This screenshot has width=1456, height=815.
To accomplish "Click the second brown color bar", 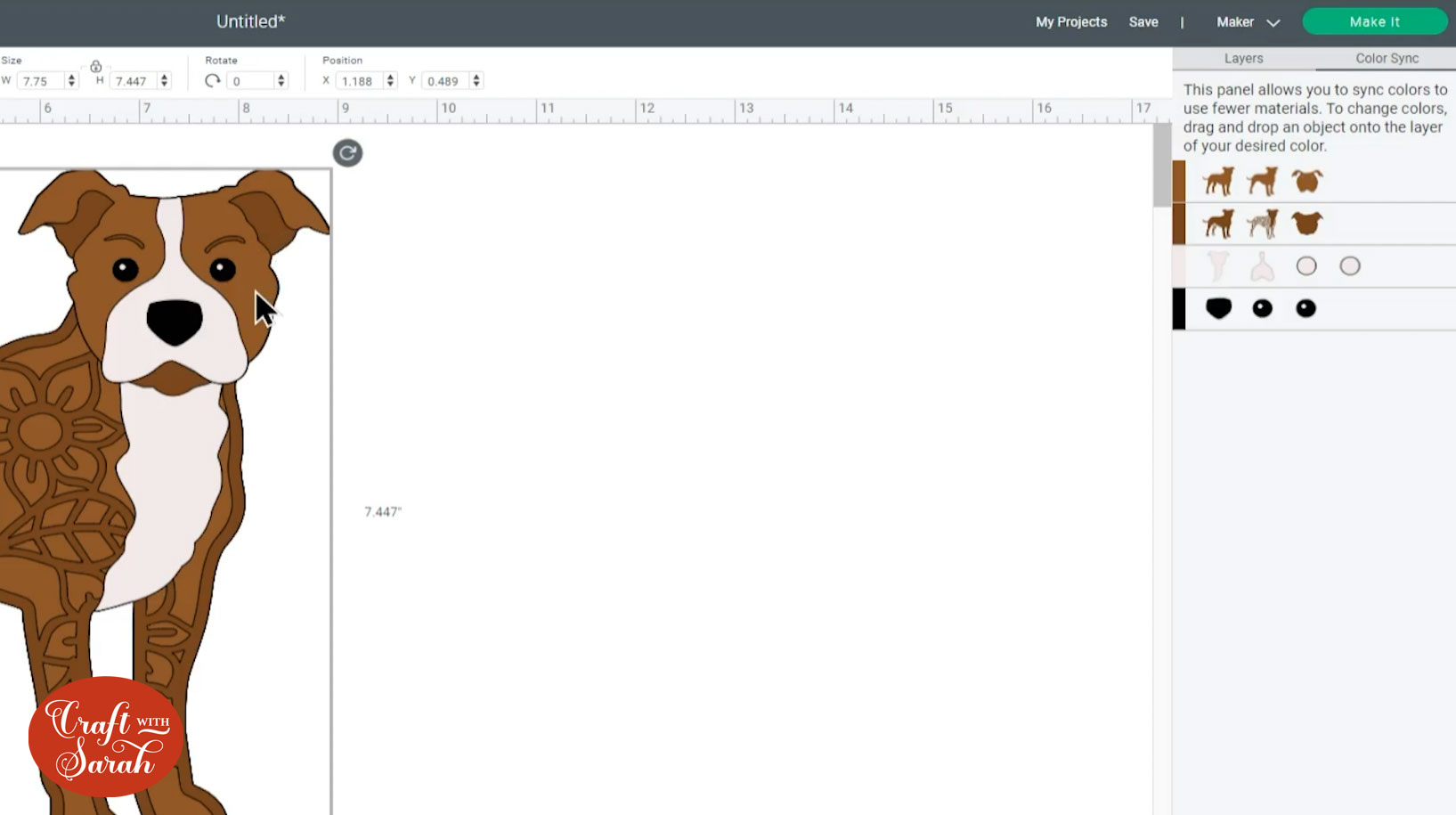I will coord(1179,224).
